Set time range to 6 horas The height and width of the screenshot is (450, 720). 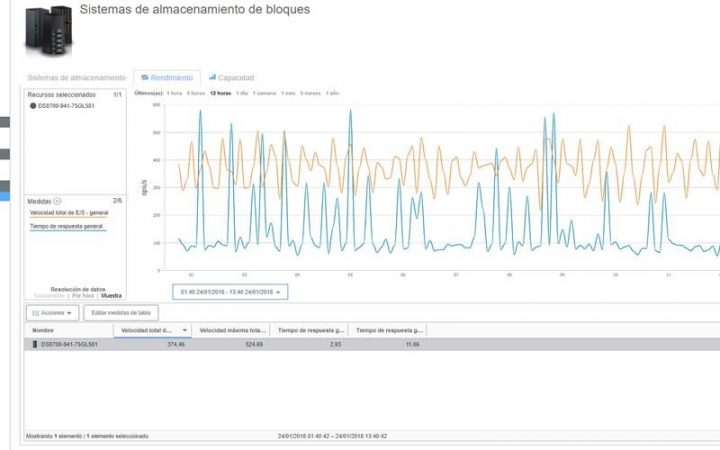(x=196, y=93)
